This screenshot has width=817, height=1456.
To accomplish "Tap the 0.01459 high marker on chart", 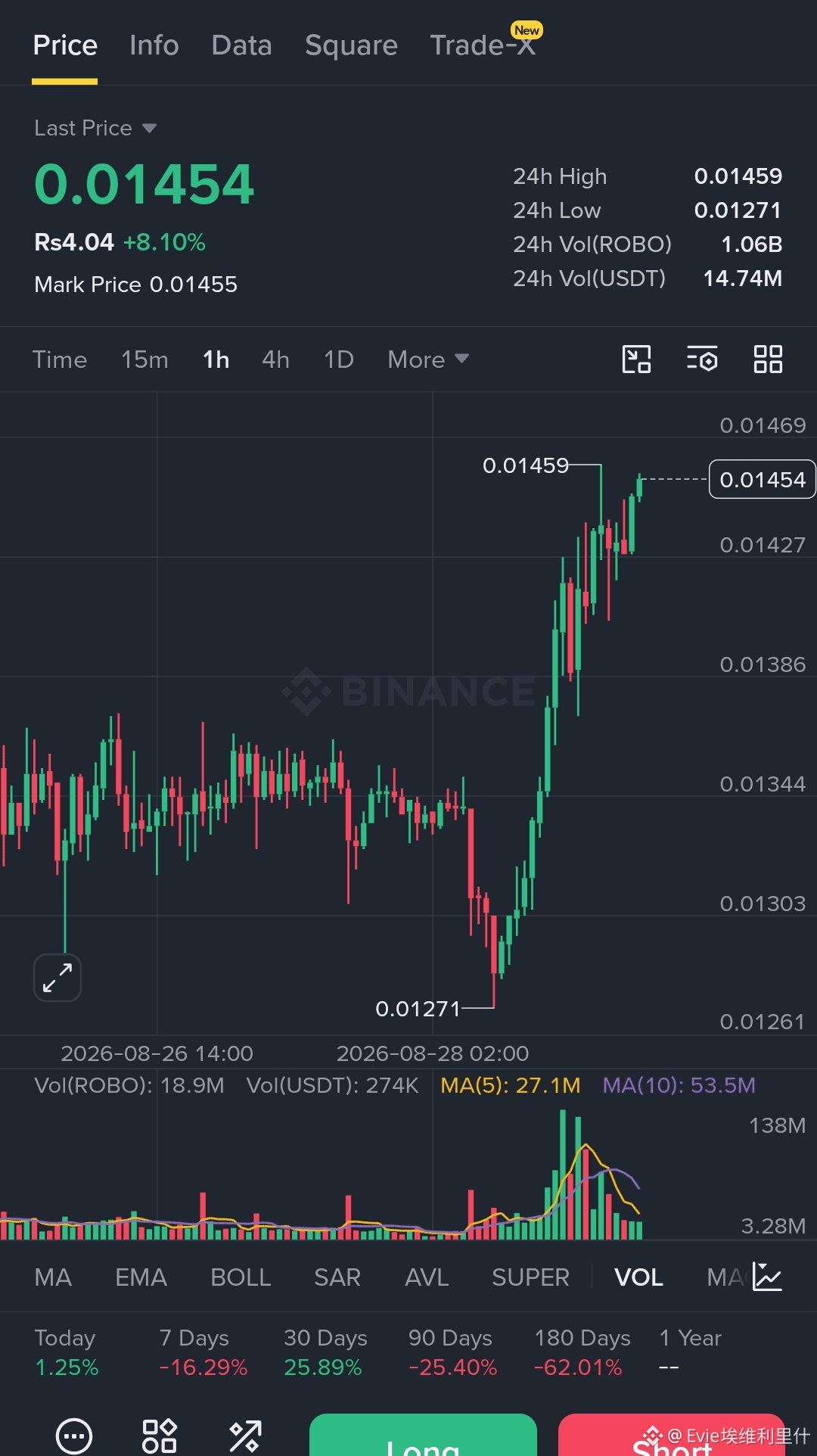I will coord(526,465).
